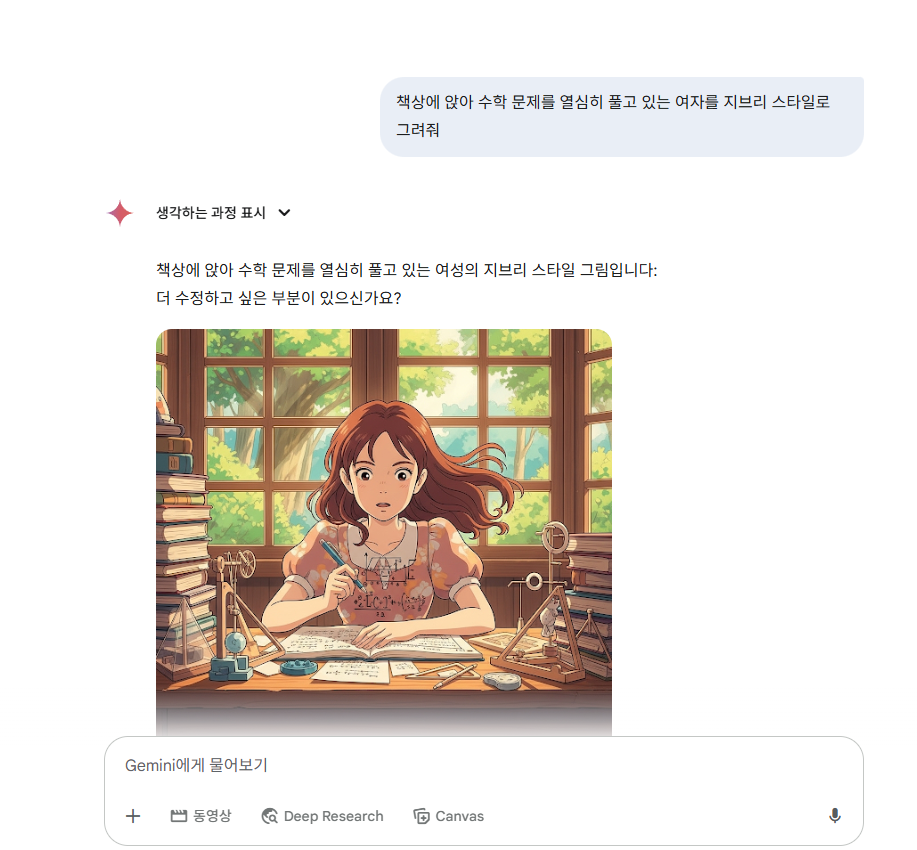Click the 생각하는 과정 표시 label
This screenshot has height=850, width=917.
click(211, 212)
